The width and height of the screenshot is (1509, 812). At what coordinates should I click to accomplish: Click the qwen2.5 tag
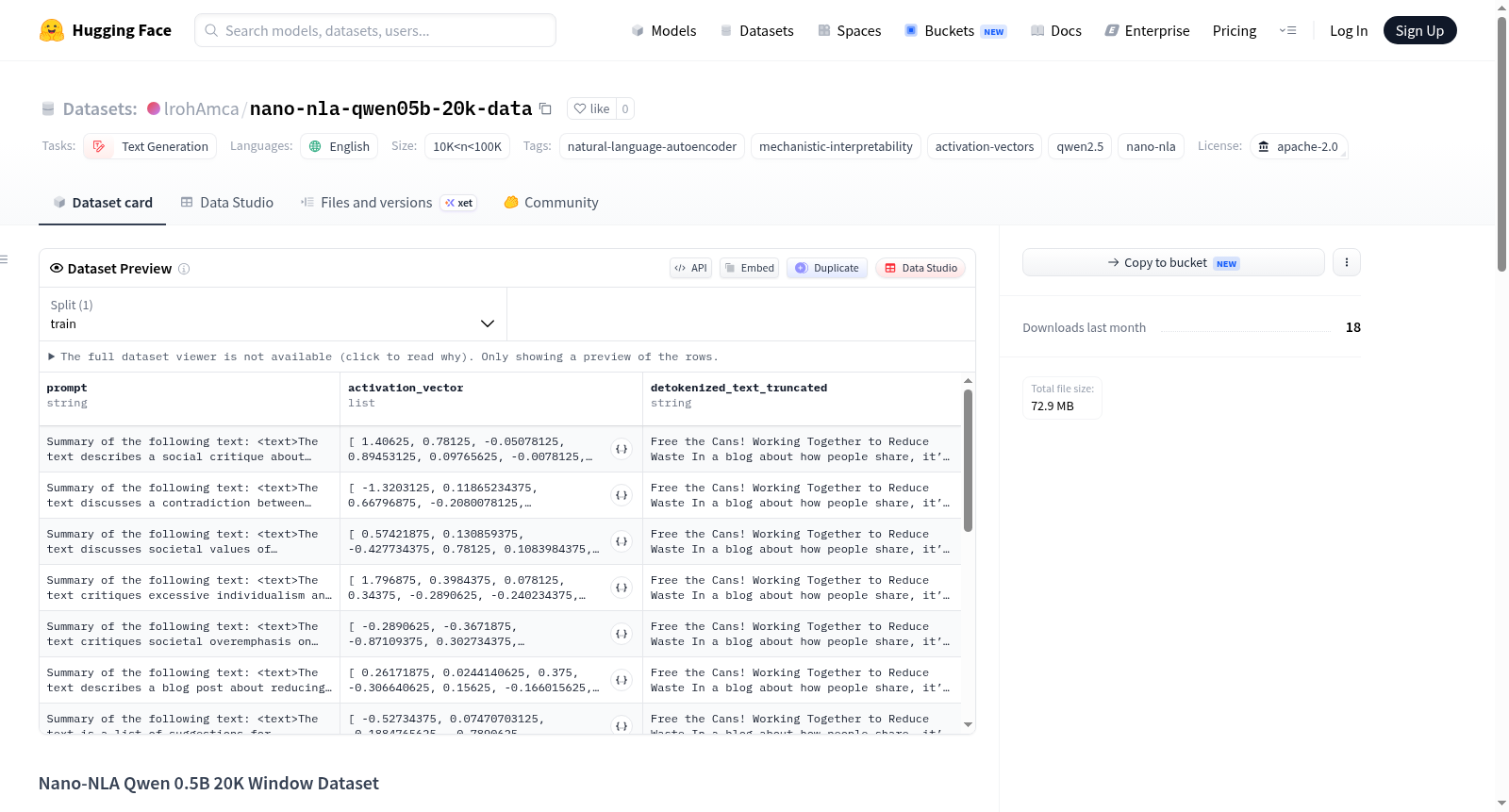[1080, 146]
